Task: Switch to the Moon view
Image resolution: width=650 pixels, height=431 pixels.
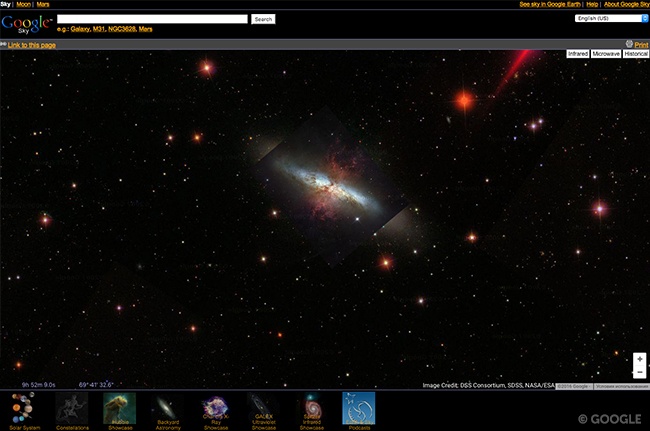Action: pyautogui.click(x=22, y=4)
